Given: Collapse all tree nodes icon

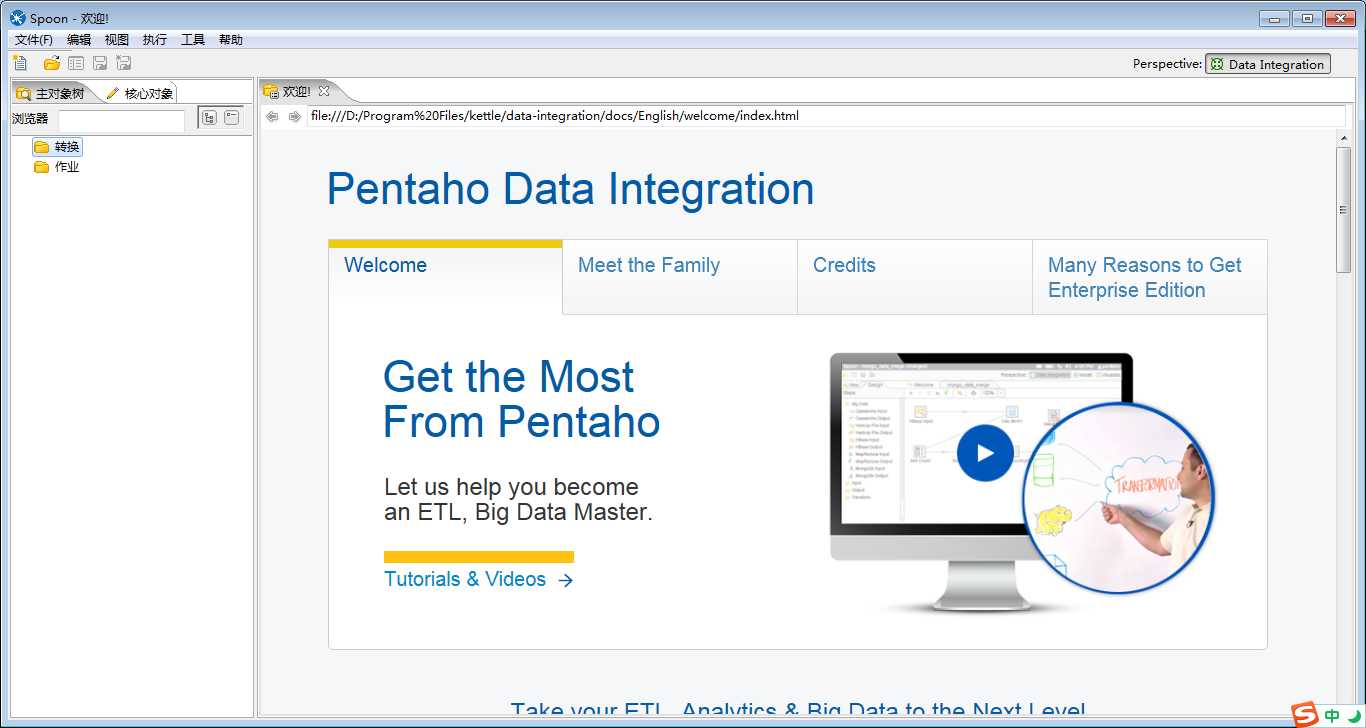Looking at the screenshot, I should 232,117.
